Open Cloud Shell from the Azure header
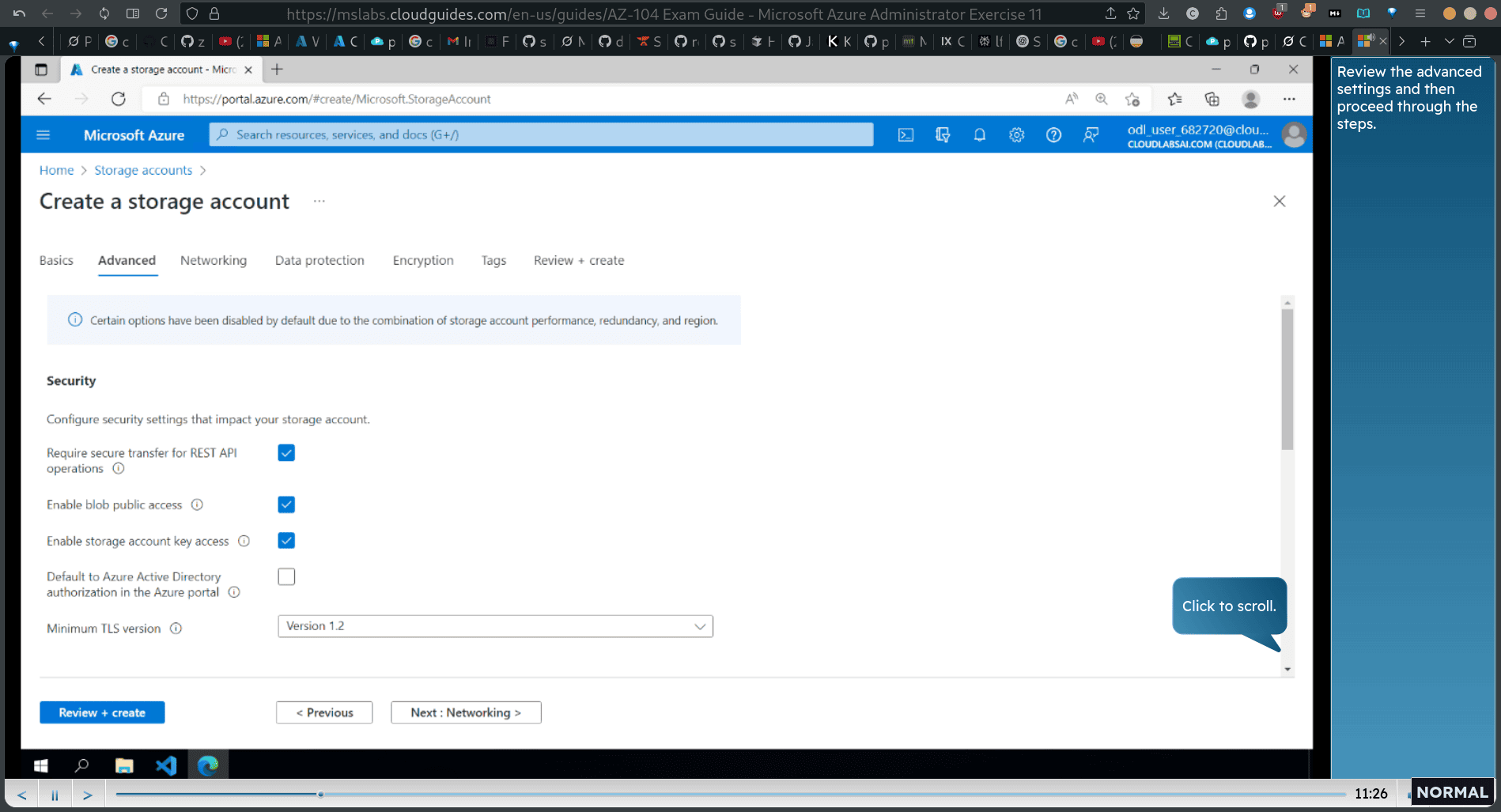Screen dimensions: 1501x812 (906, 135)
